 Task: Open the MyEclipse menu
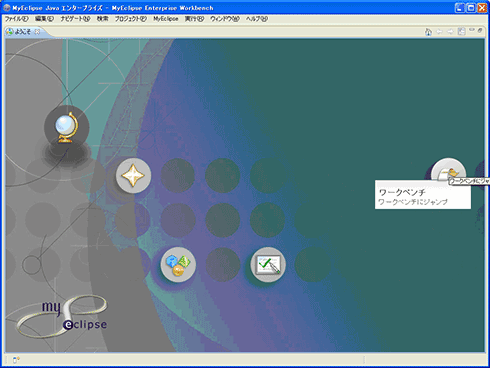pyautogui.click(x=166, y=19)
